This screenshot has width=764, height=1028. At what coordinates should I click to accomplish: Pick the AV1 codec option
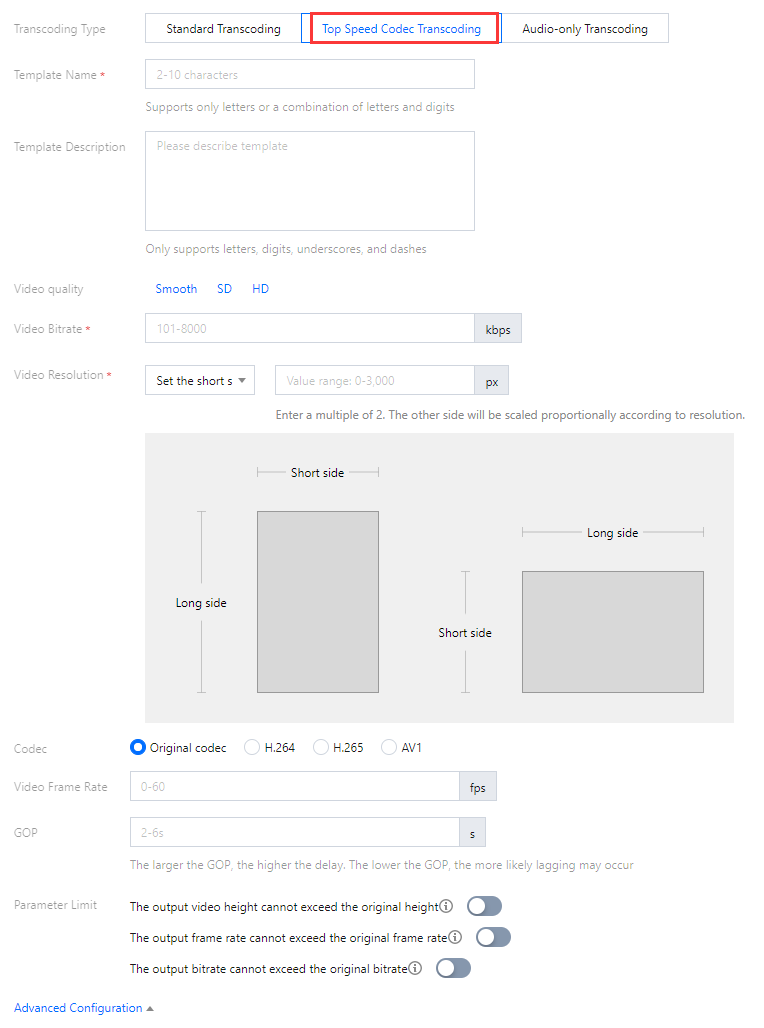point(389,748)
